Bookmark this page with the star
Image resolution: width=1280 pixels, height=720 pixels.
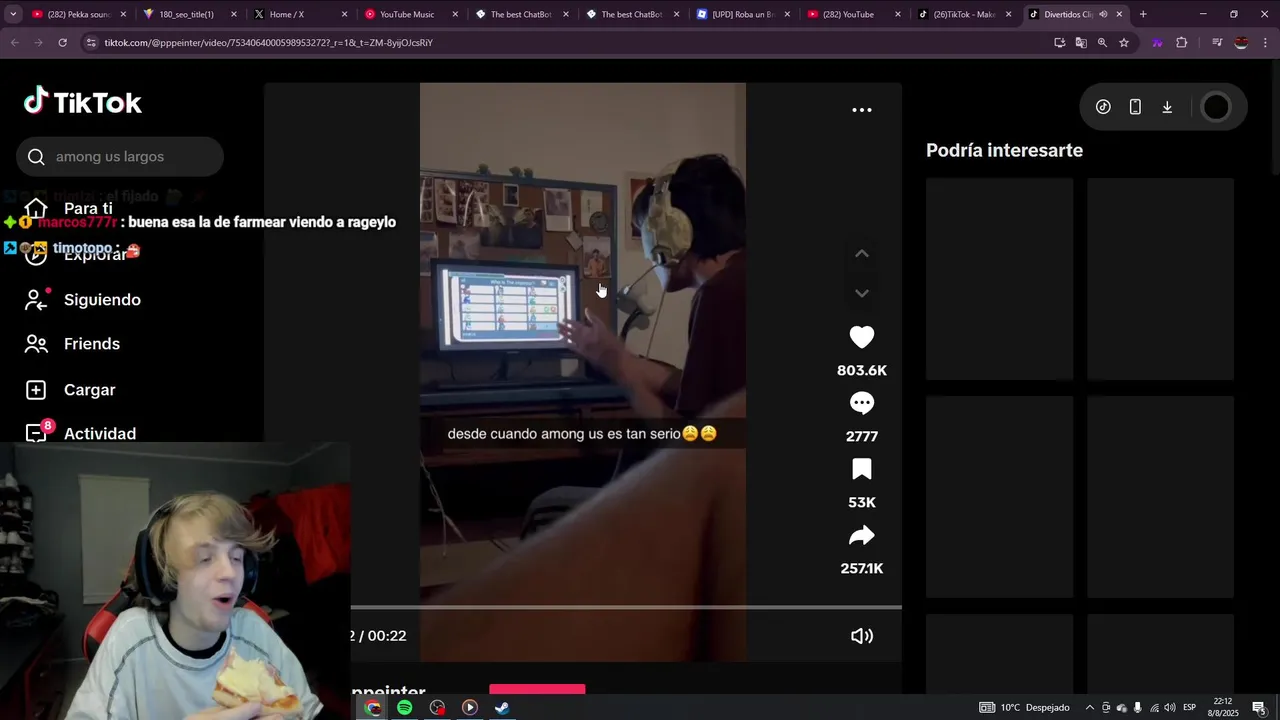point(1124,43)
